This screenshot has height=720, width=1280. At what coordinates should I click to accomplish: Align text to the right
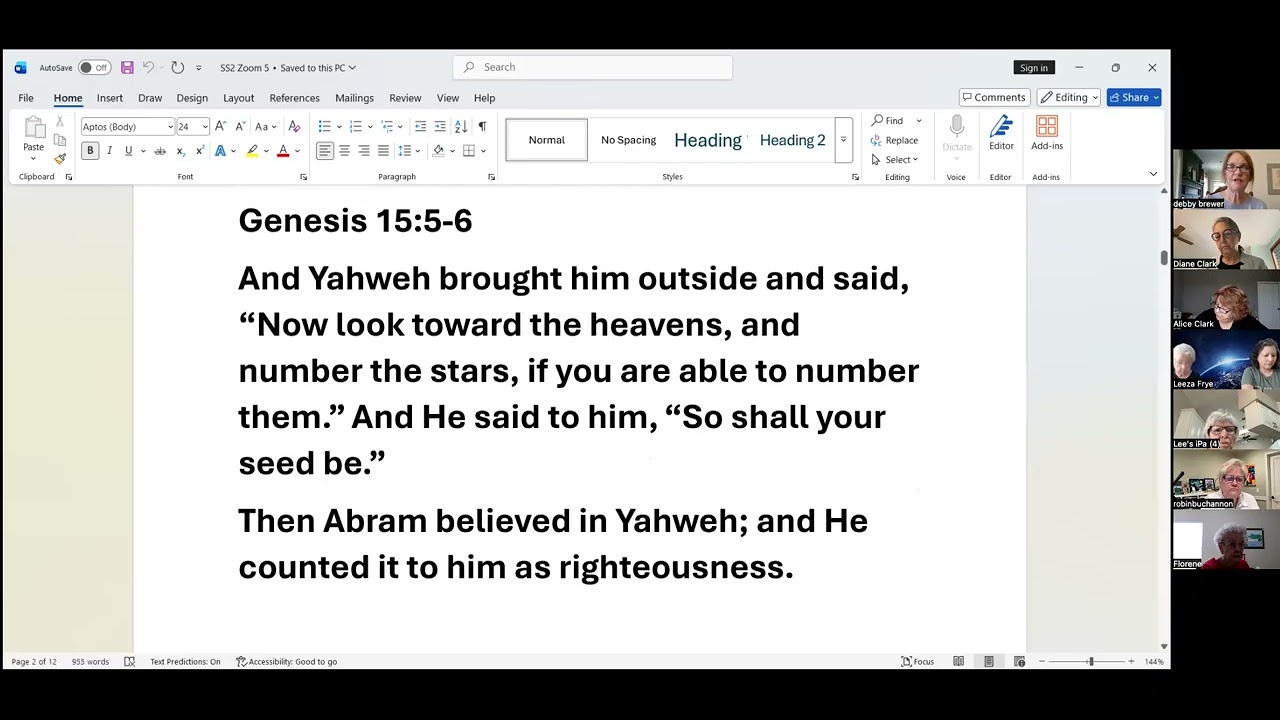pos(364,151)
